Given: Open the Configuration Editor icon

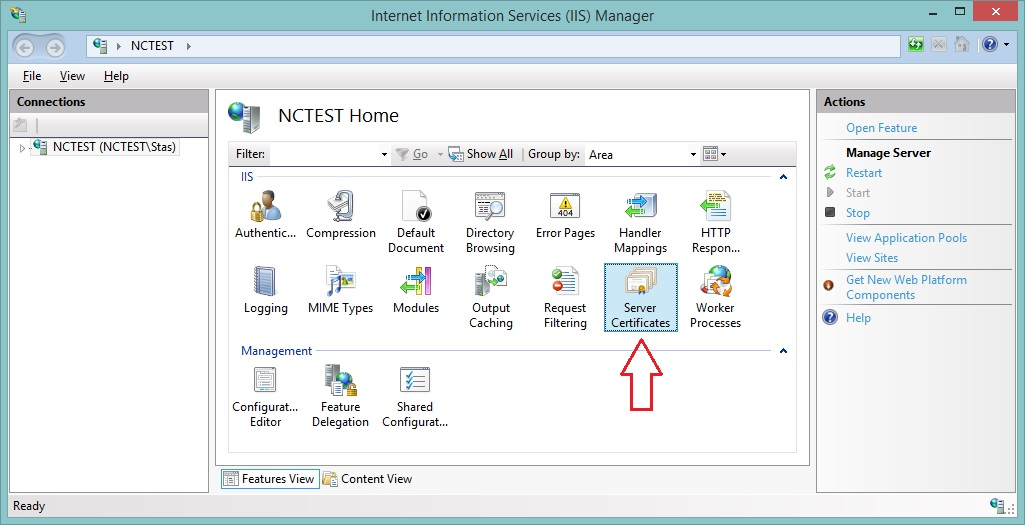Looking at the screenshot, I should pyautogui.click(x=265, y=396).
